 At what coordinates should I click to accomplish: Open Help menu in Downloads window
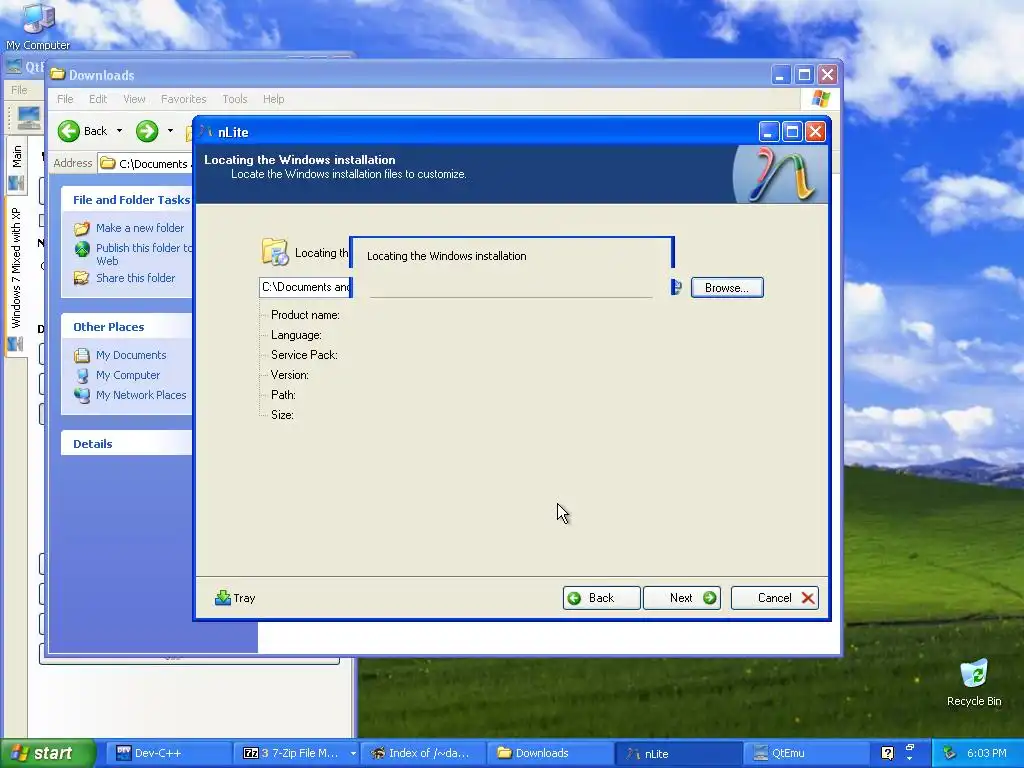pyautogui.click(x=274, y=99)
